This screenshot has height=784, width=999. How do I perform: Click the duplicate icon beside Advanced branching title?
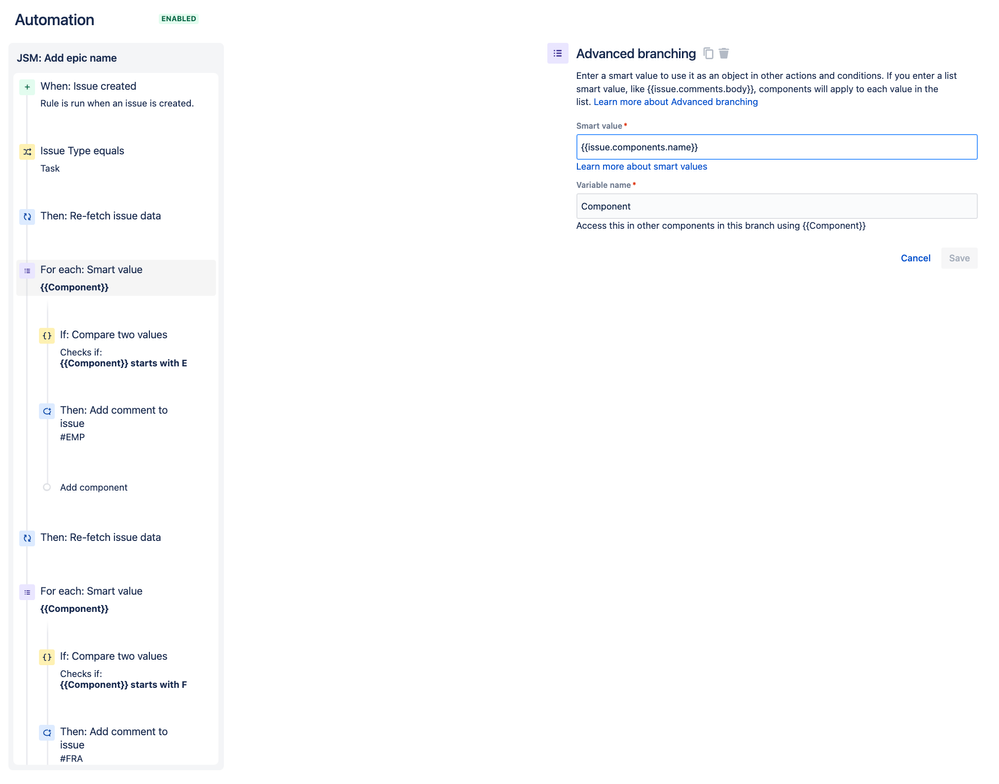click(x=709, y=53)
